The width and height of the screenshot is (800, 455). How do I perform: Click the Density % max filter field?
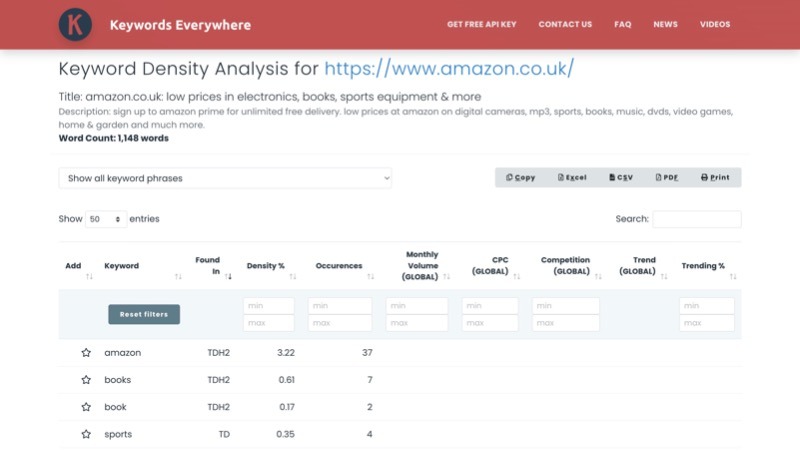point(268,323)
